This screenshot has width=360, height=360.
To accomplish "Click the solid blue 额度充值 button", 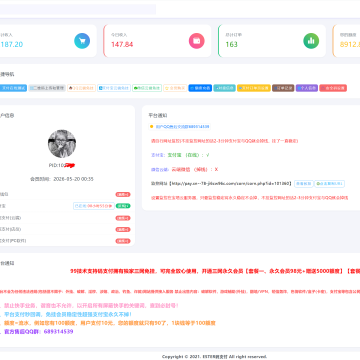I will pyautogui.click(x=200, y=88).
